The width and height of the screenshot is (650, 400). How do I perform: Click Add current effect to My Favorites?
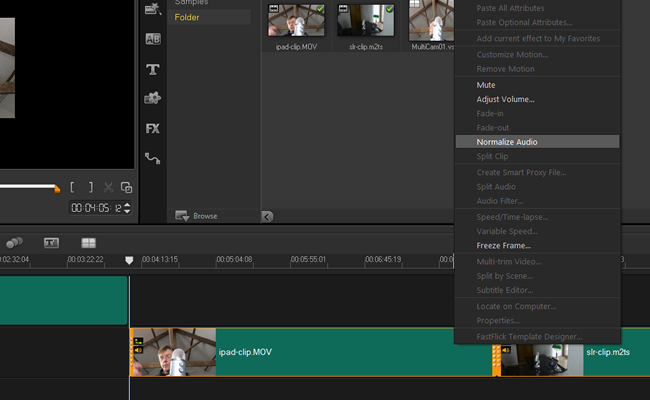click(537, 39)
